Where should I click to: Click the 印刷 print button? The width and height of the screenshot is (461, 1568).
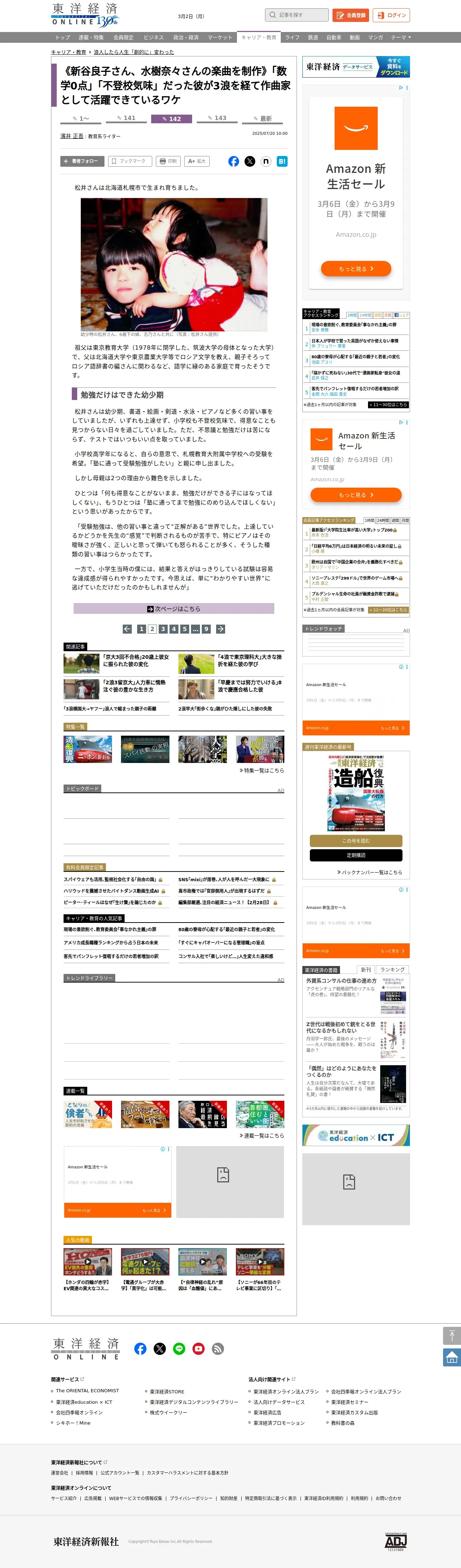pyautogui.click(x=168, y=161)
